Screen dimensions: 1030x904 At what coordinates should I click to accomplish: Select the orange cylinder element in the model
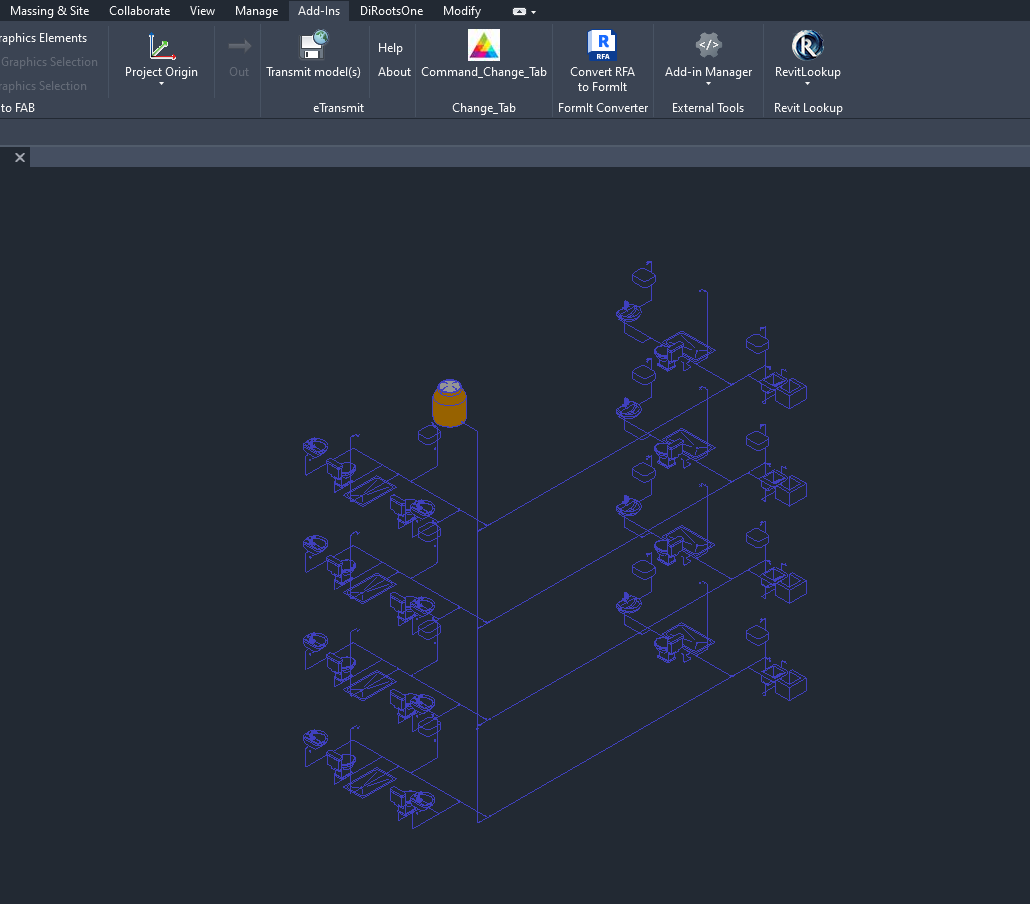[449, 403]
